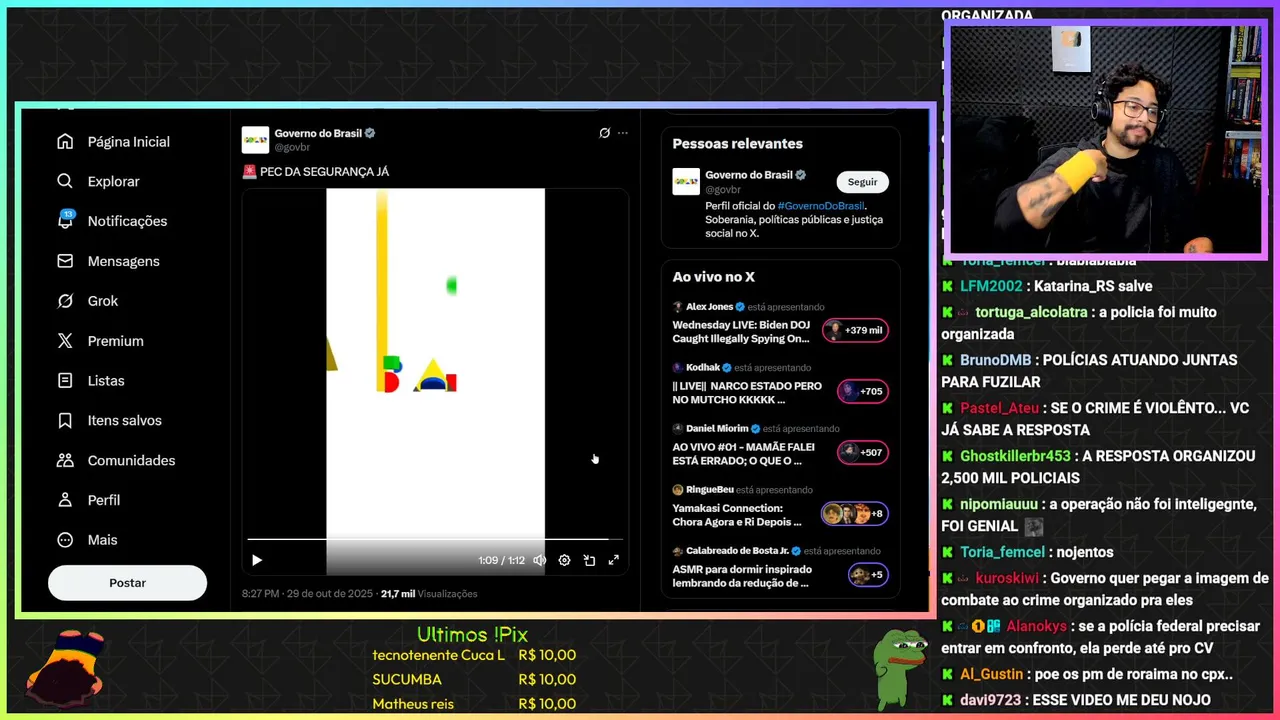Click the PEC DA SEGURANÇA JÁ post text
The height and width of the screenshot is (720, 1280).
click(324, 172)
